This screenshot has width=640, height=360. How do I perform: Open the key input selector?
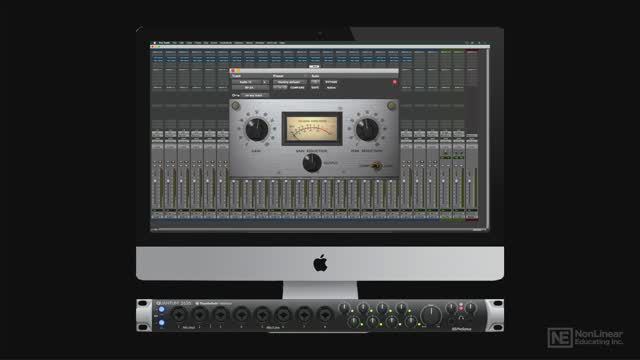point(254,95)
